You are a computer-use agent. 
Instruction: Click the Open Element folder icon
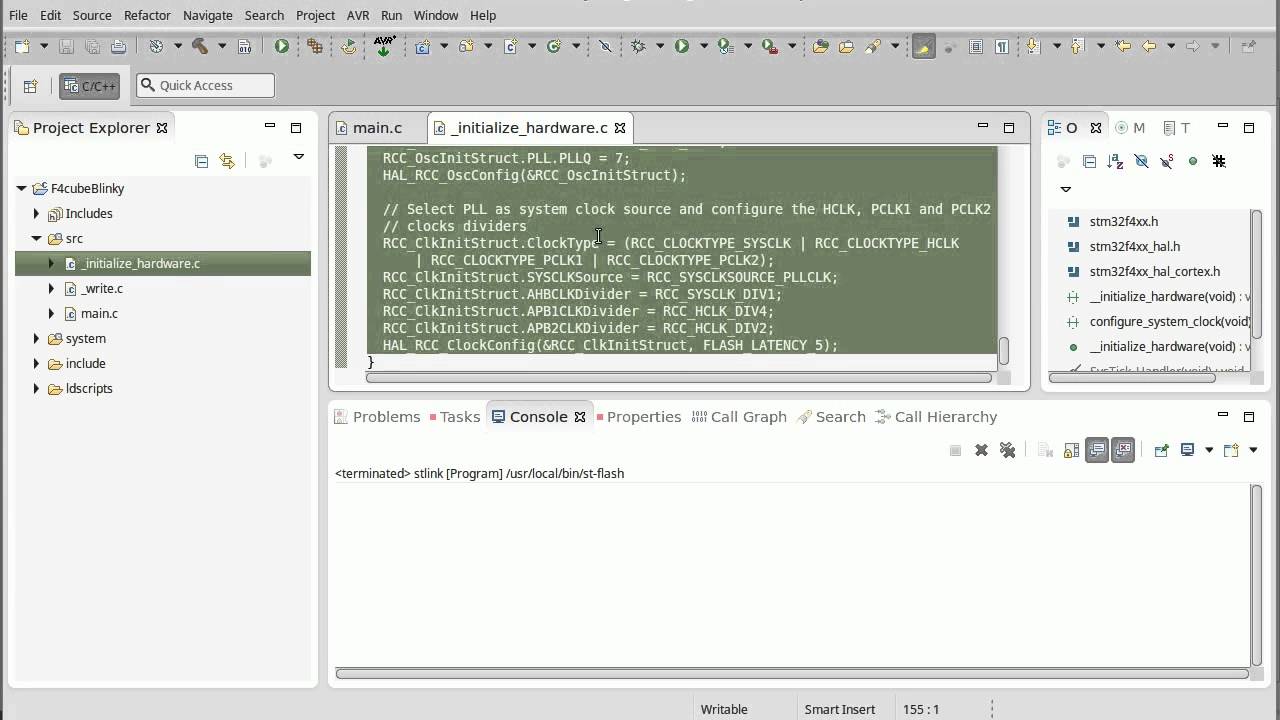[820, 46]
